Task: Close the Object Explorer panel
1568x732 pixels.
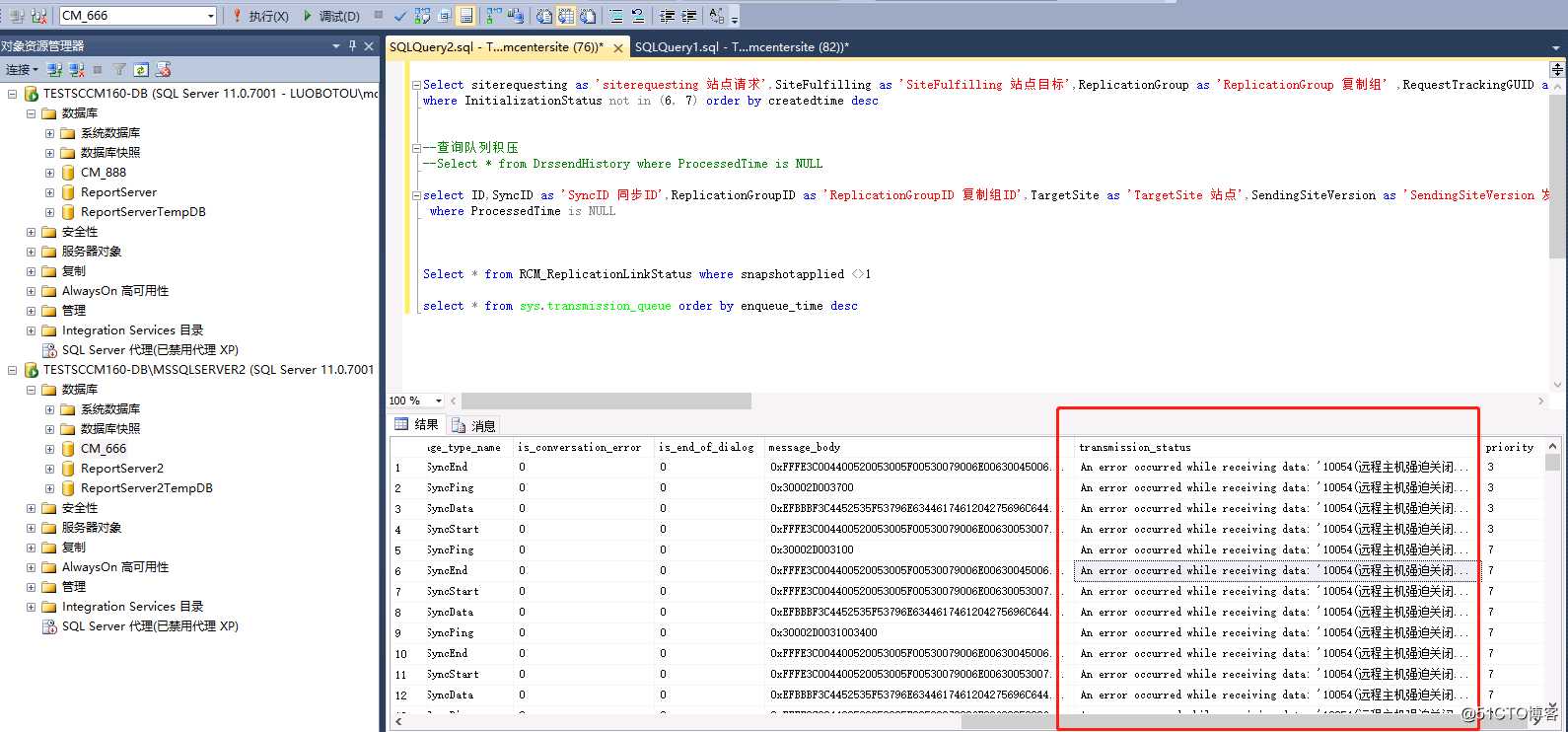Action: [369, 45]
